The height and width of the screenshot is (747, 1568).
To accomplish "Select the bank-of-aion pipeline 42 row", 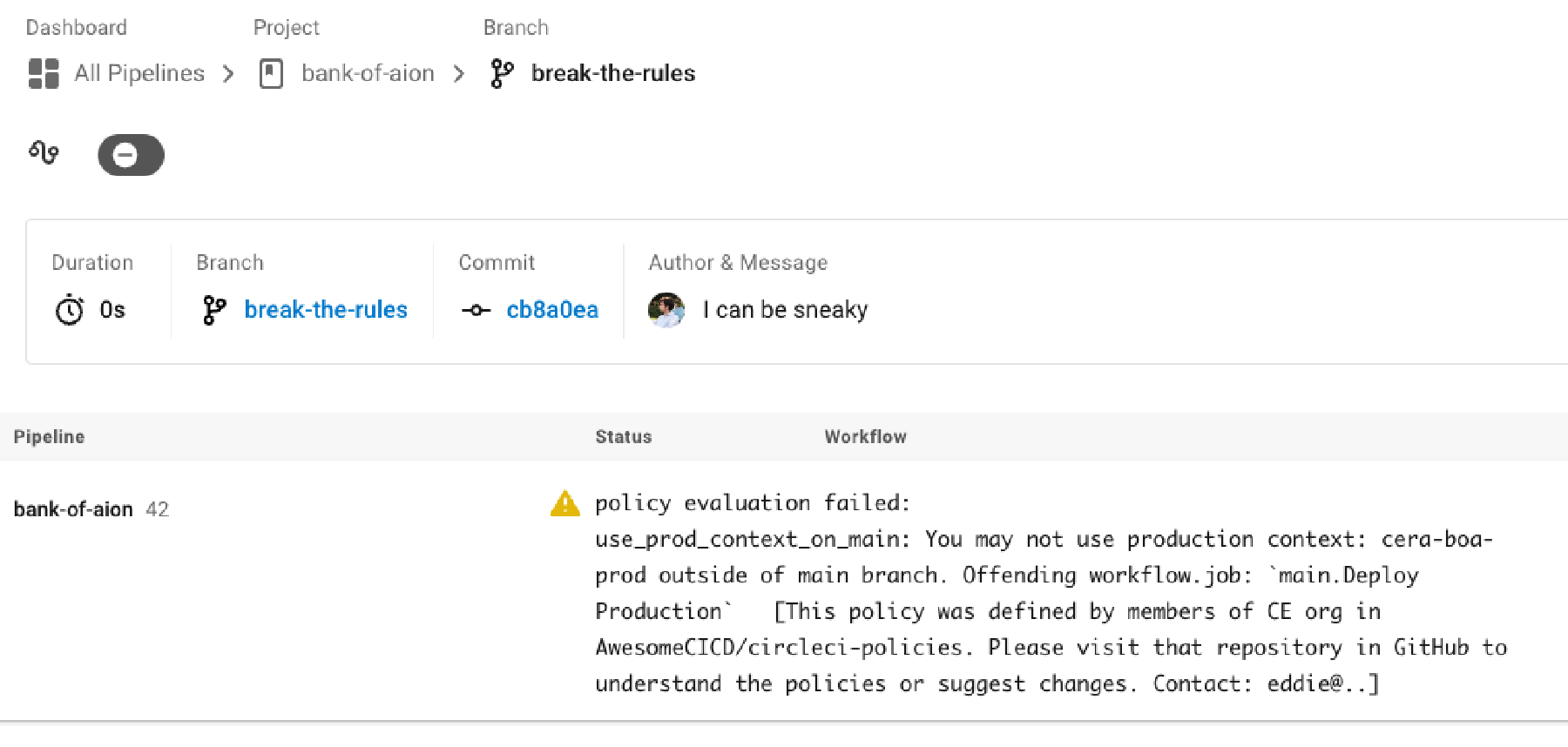I will (91, 509).
